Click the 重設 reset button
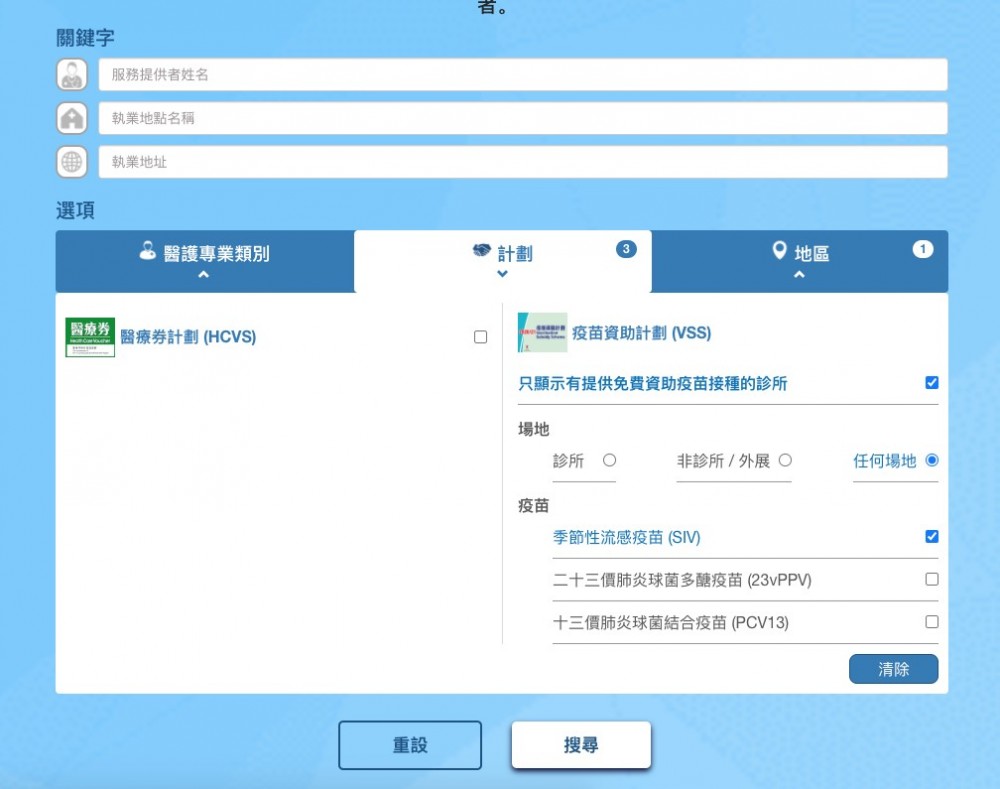 pyautogui.click(x=410, y=745)
